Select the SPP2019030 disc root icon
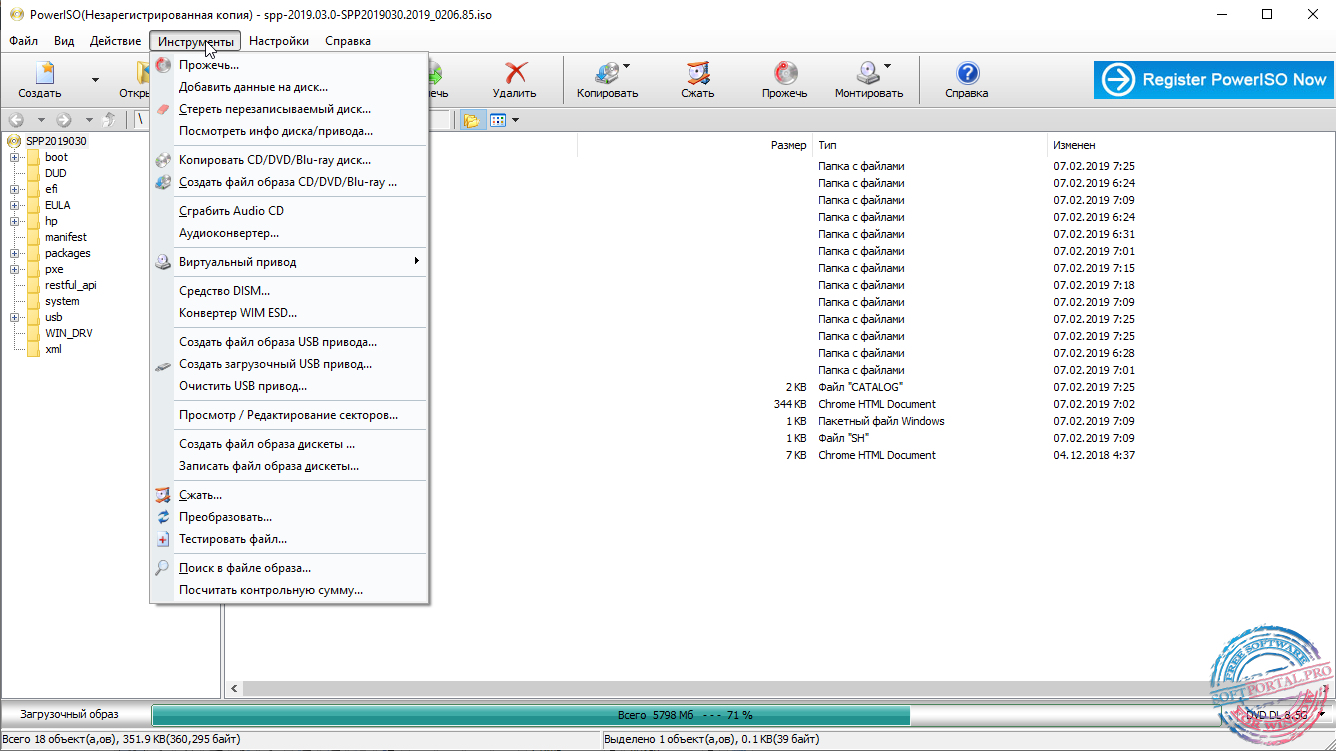This screenshot has width=1336, height=751. [x=15, y=141]
